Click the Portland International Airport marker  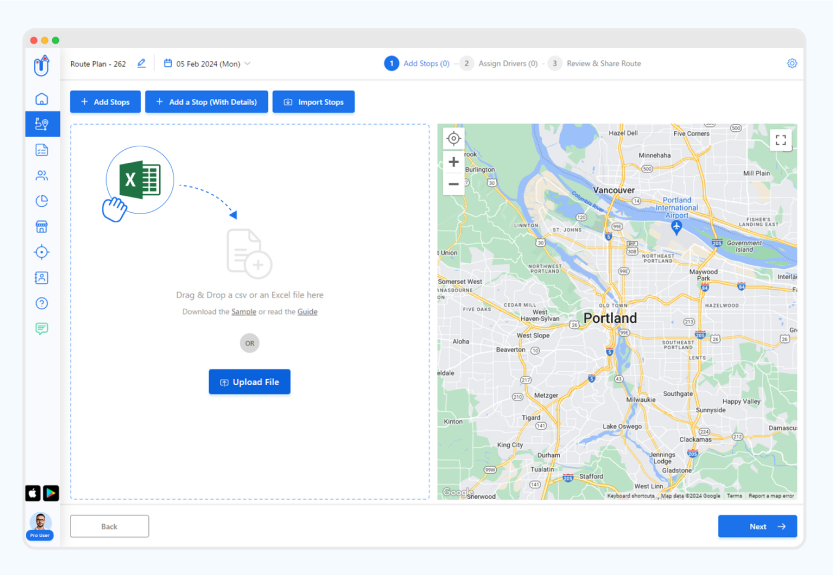tap(676, 228)
